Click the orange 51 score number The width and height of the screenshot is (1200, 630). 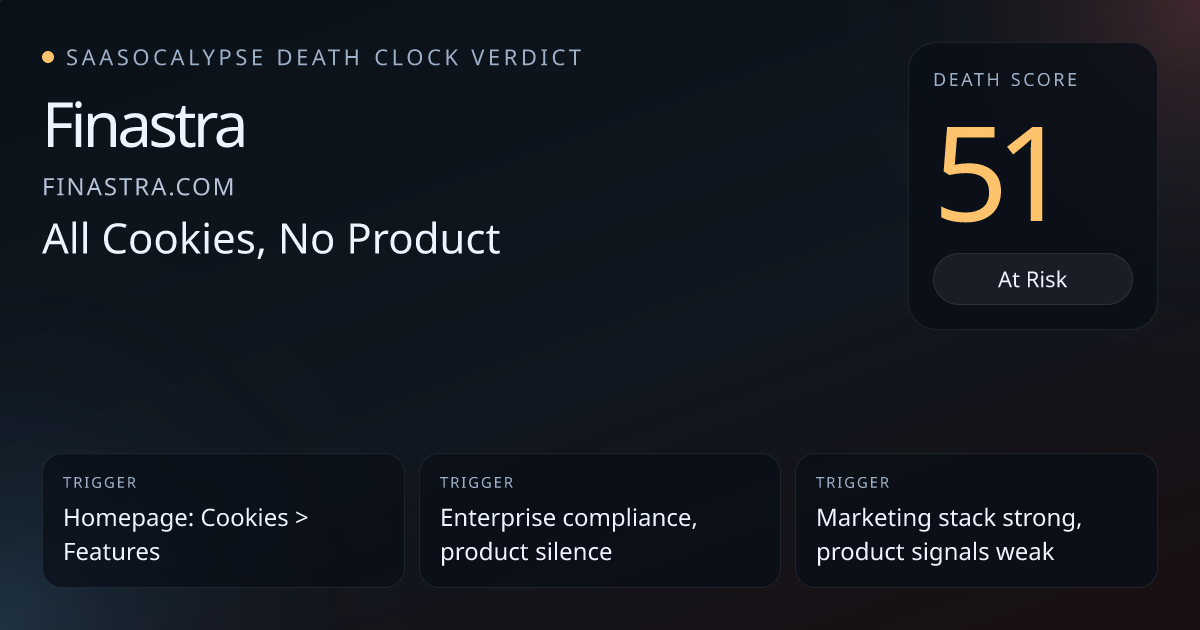click(995, 173)
